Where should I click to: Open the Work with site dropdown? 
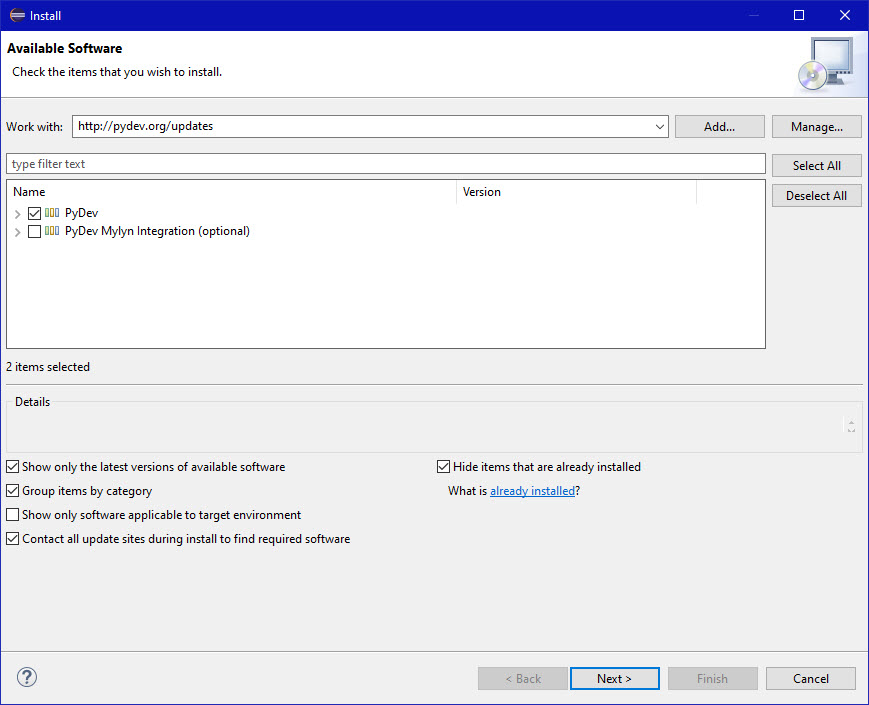point(659,127)
